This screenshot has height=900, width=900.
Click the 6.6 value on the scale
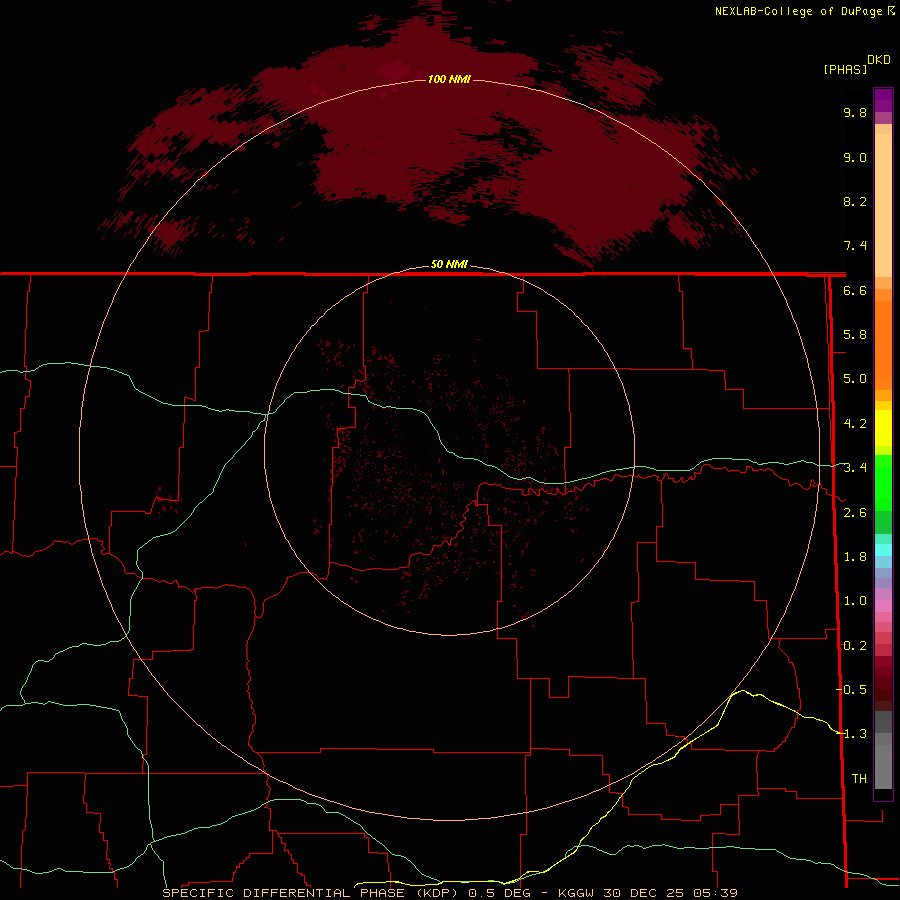855,290
